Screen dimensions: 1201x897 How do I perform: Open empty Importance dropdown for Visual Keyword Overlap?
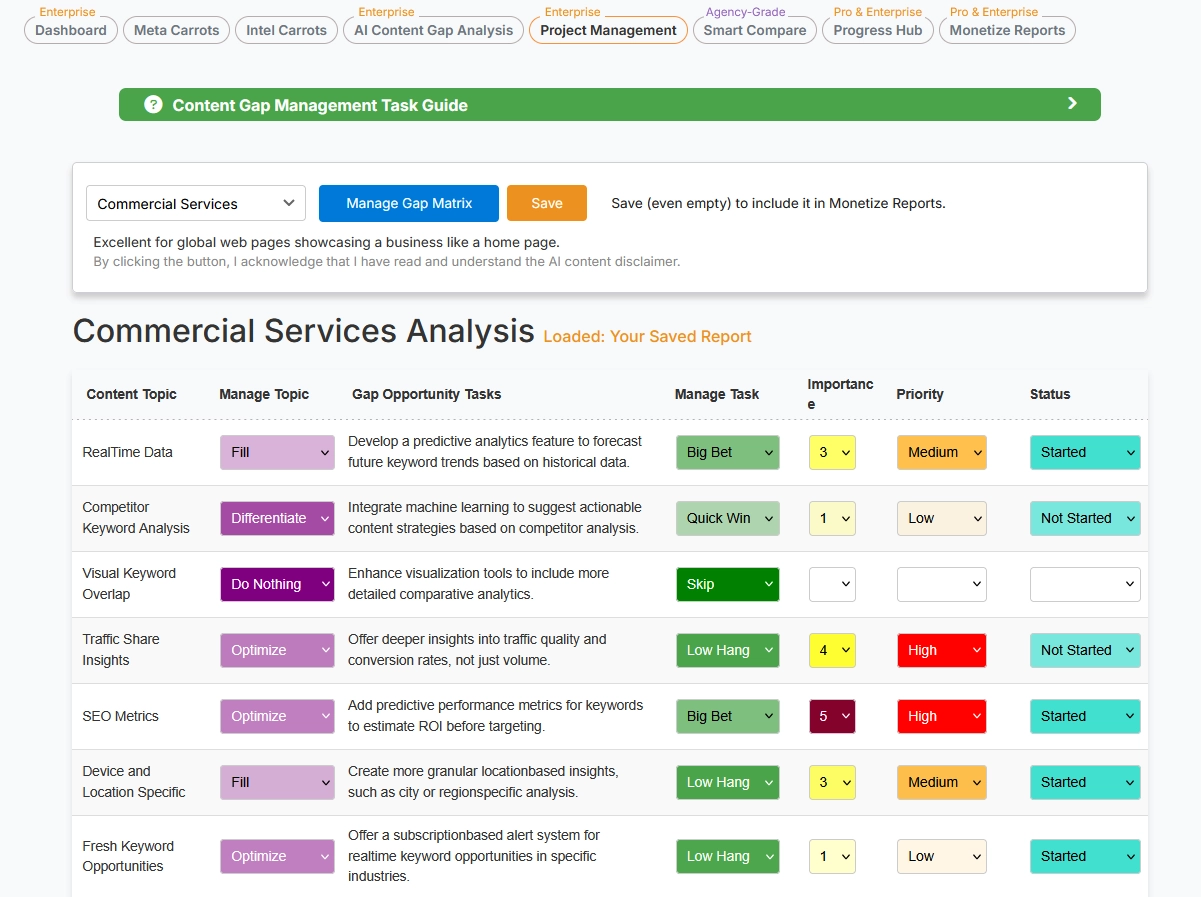[832, 584]
